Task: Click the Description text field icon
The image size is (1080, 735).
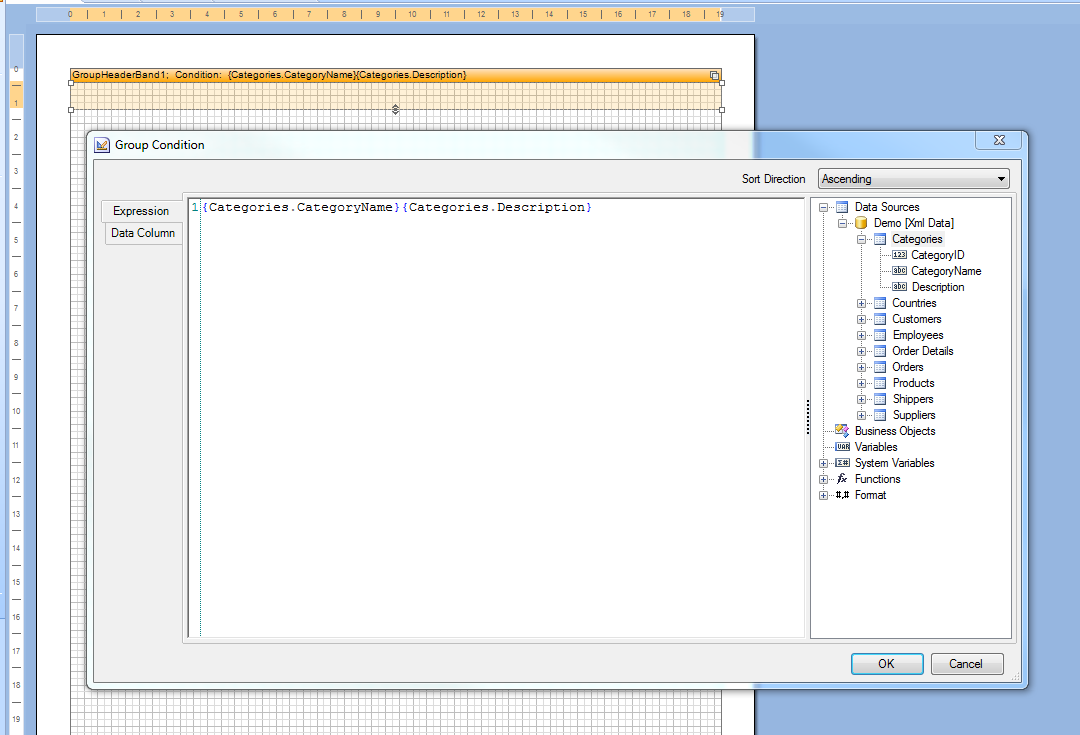Action: (x=900, y=287)
